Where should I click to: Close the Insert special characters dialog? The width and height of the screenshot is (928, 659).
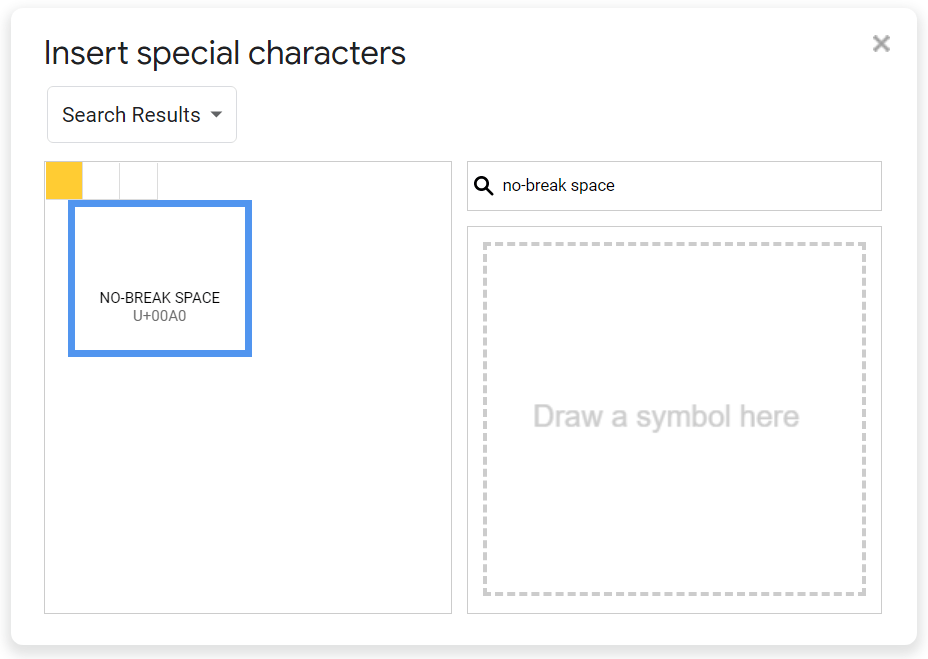click(x=881, y=43)
